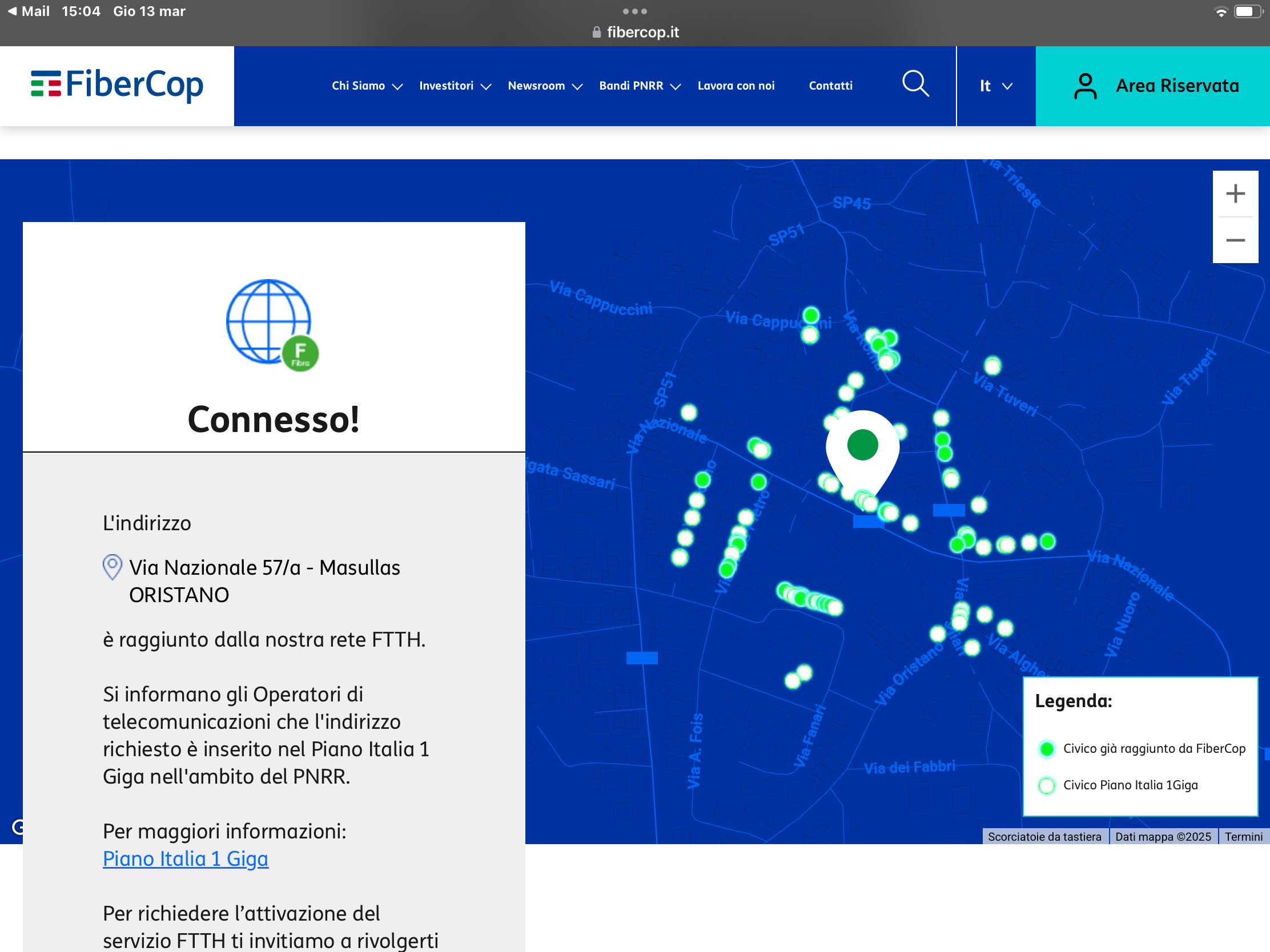The width and height of the screenshot is (1270, 952).
Task: Open Lavora con noi page
Action: pyautogui.click(x=736, y=86)
